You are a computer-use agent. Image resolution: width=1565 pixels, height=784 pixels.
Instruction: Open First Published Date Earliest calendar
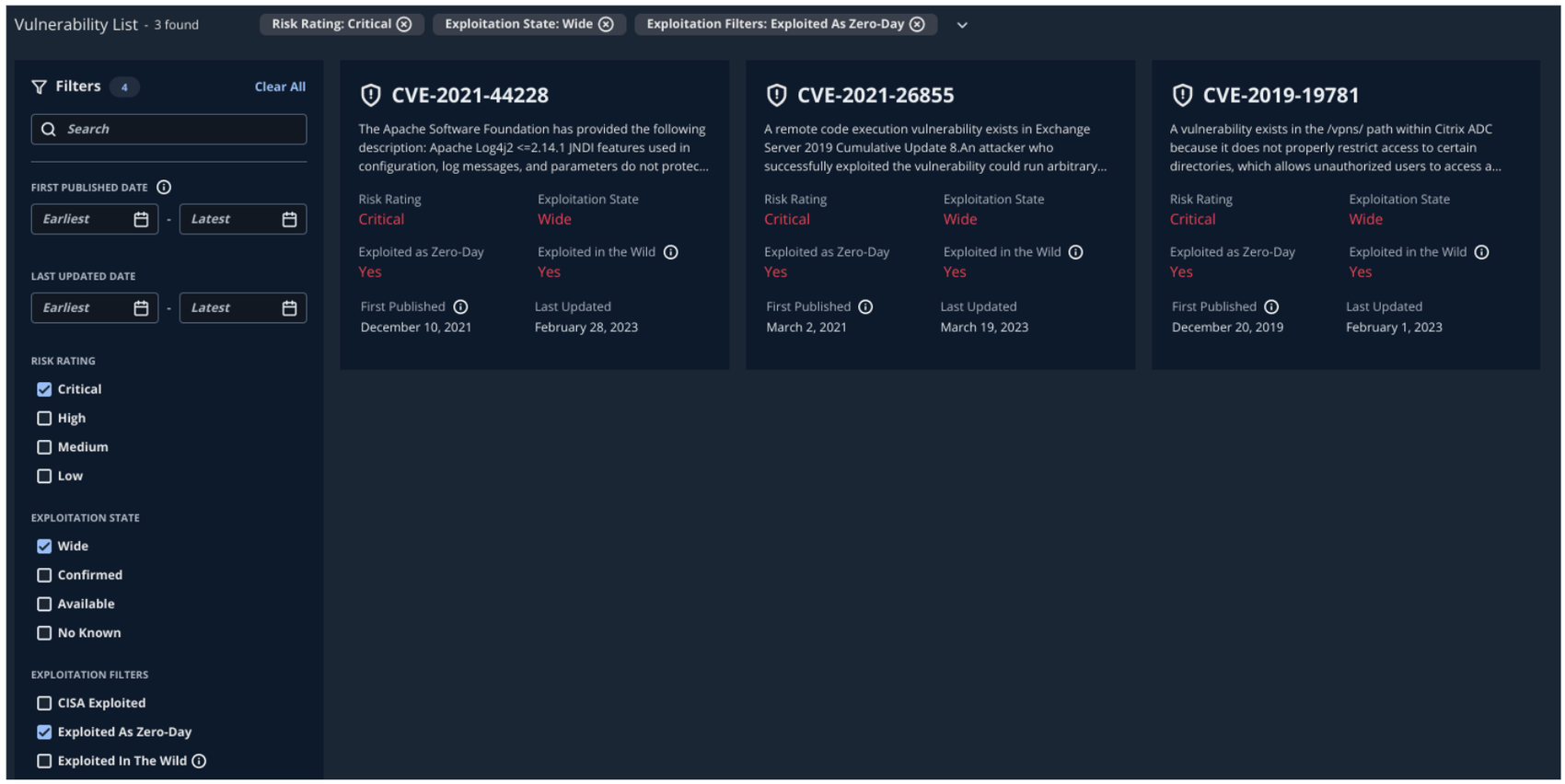coord(141,219)
